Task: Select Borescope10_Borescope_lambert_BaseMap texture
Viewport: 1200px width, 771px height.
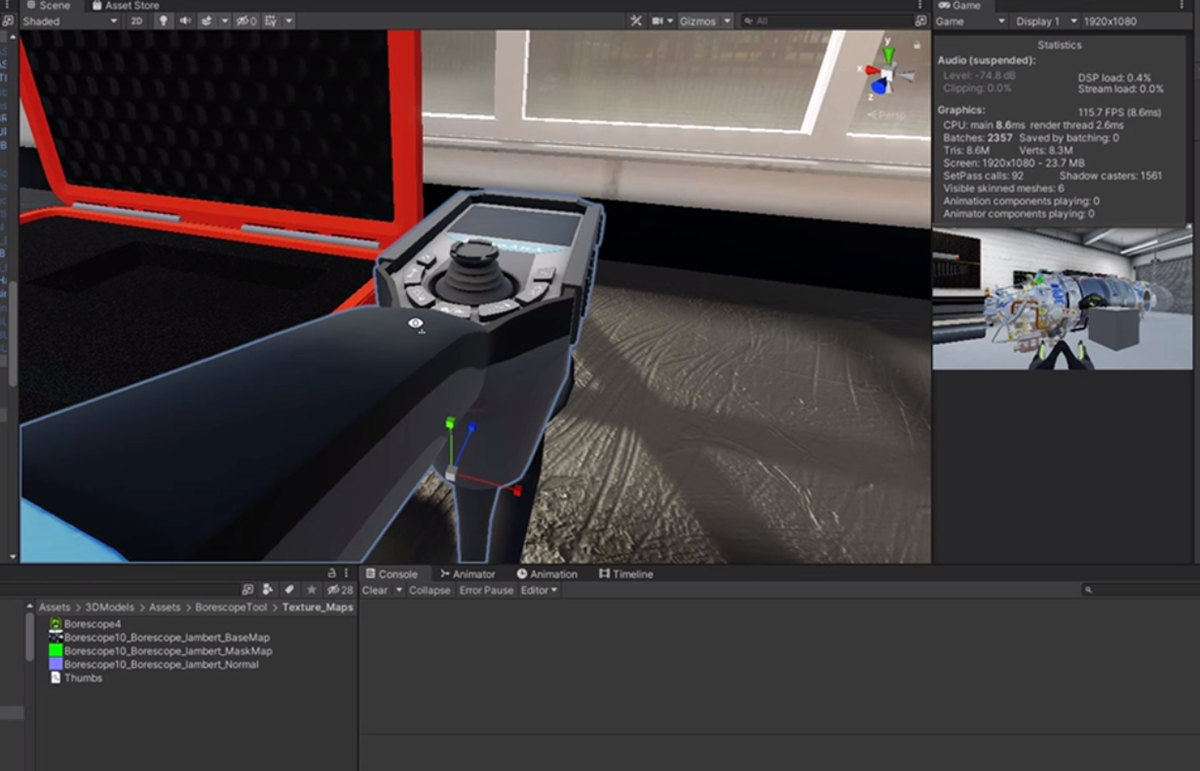Action: pos(159,637)
